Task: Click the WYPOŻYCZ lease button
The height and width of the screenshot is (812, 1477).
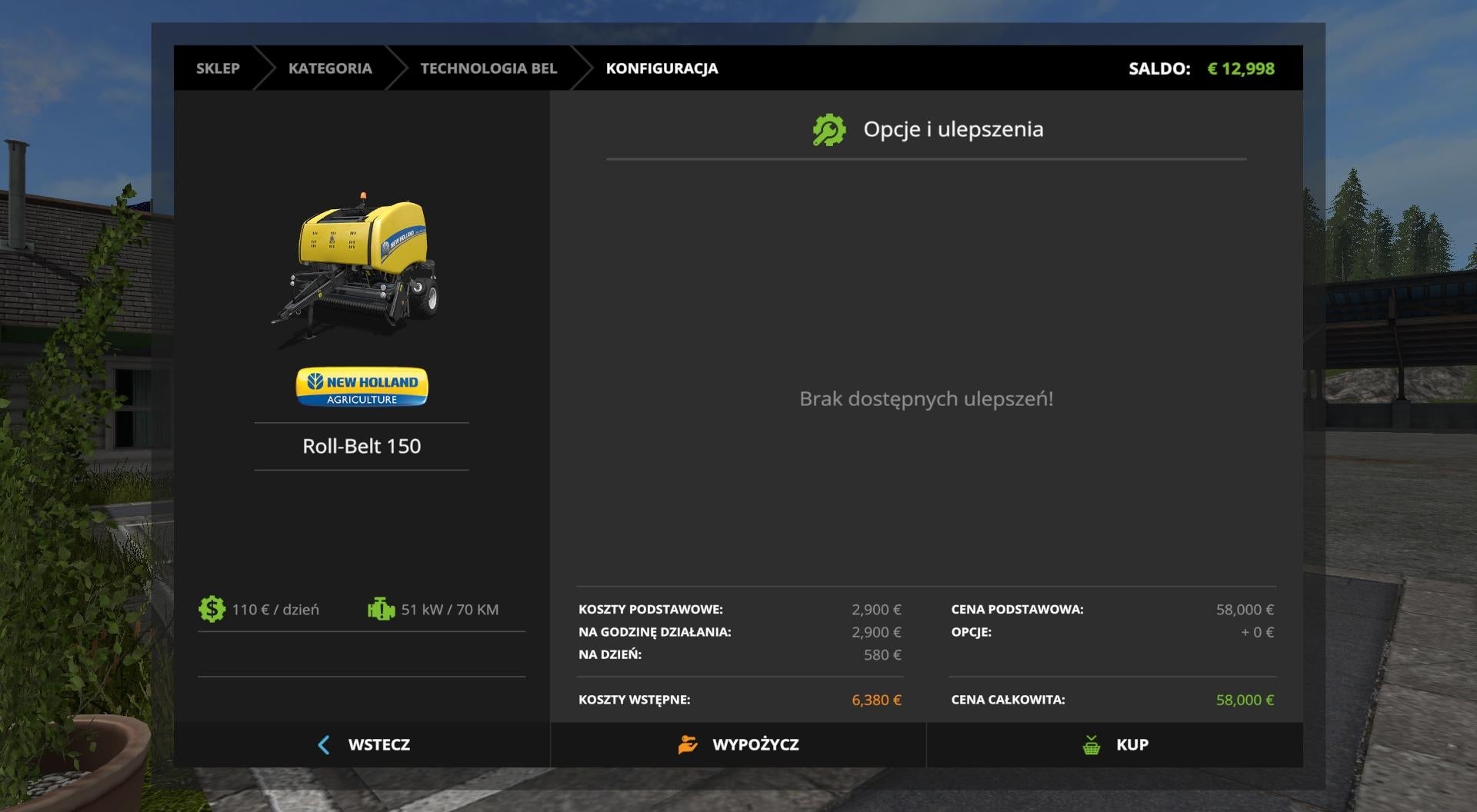Action: point(738,744)
